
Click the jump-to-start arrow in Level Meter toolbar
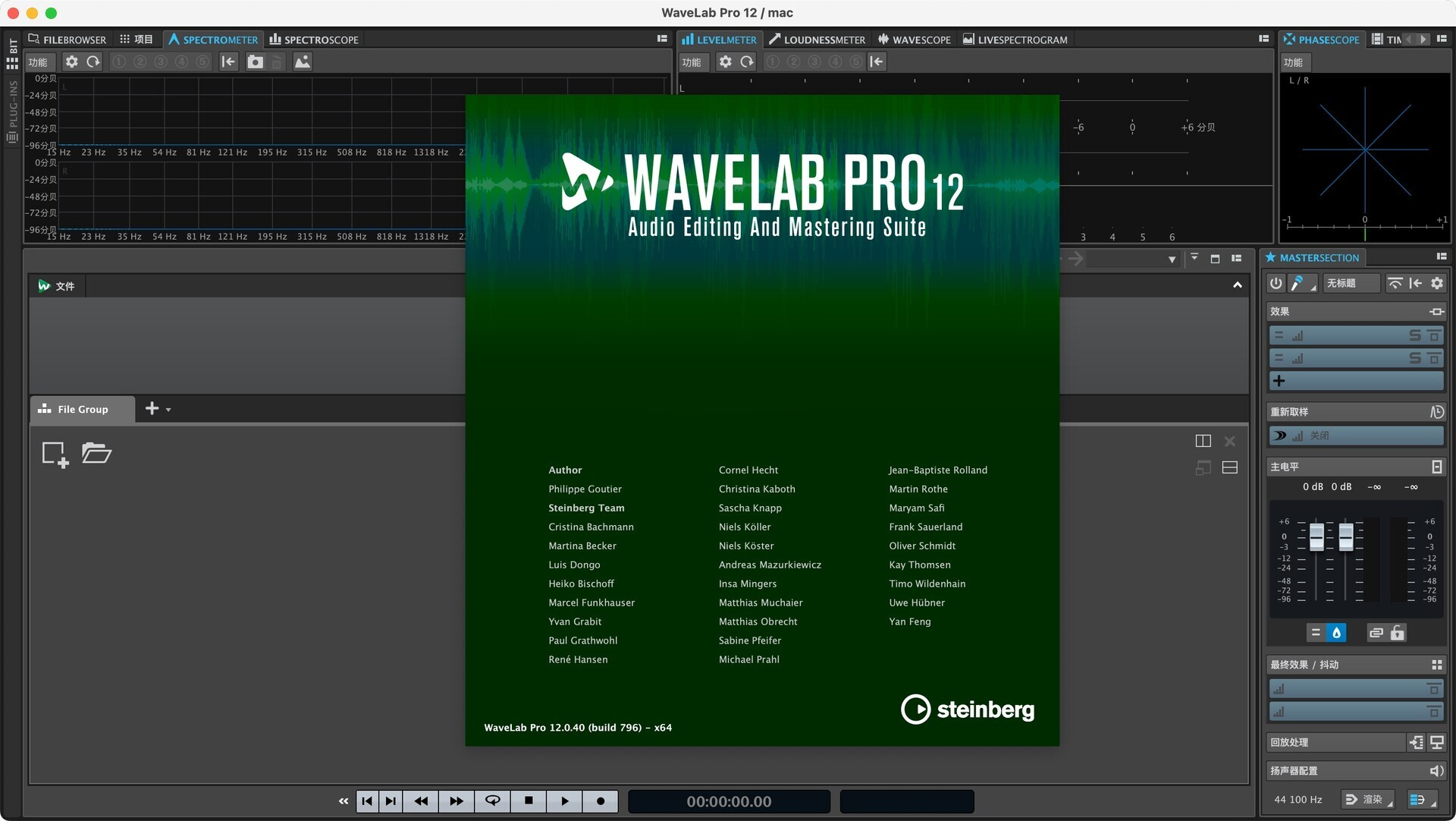(877, 62)
